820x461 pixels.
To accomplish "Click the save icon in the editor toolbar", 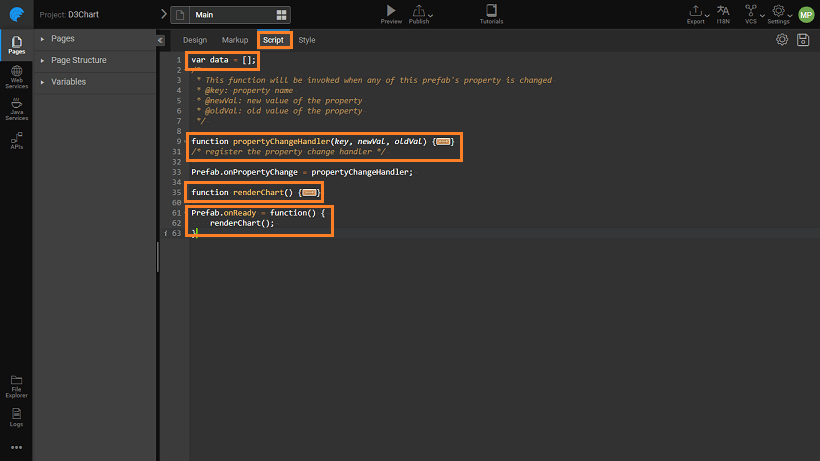I will 803,40.
